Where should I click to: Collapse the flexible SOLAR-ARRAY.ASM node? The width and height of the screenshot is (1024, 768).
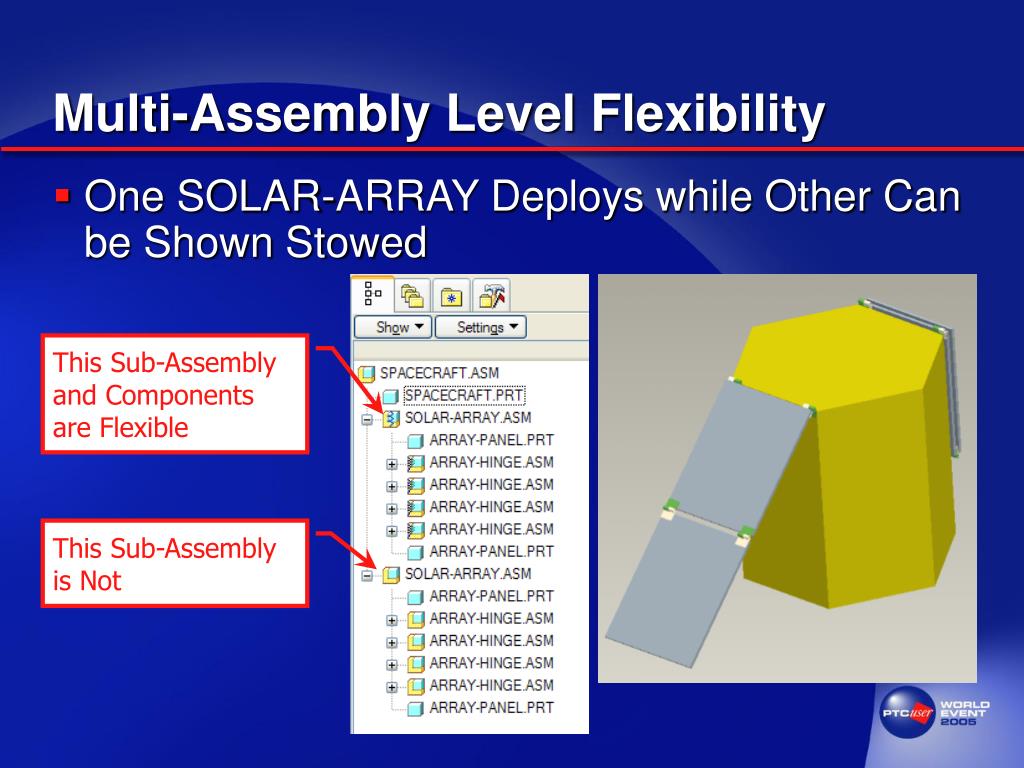367,419
